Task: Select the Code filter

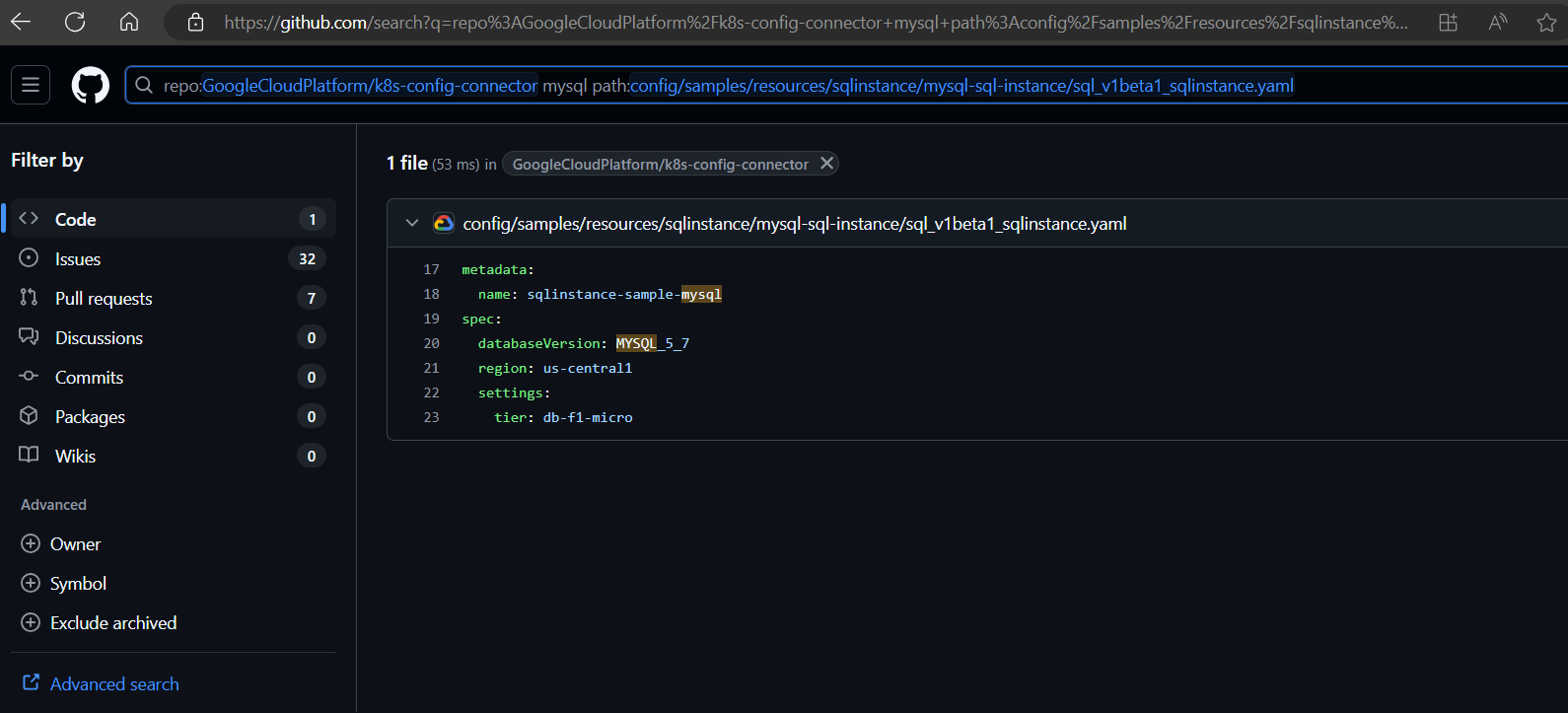Action: pos(174,218)
